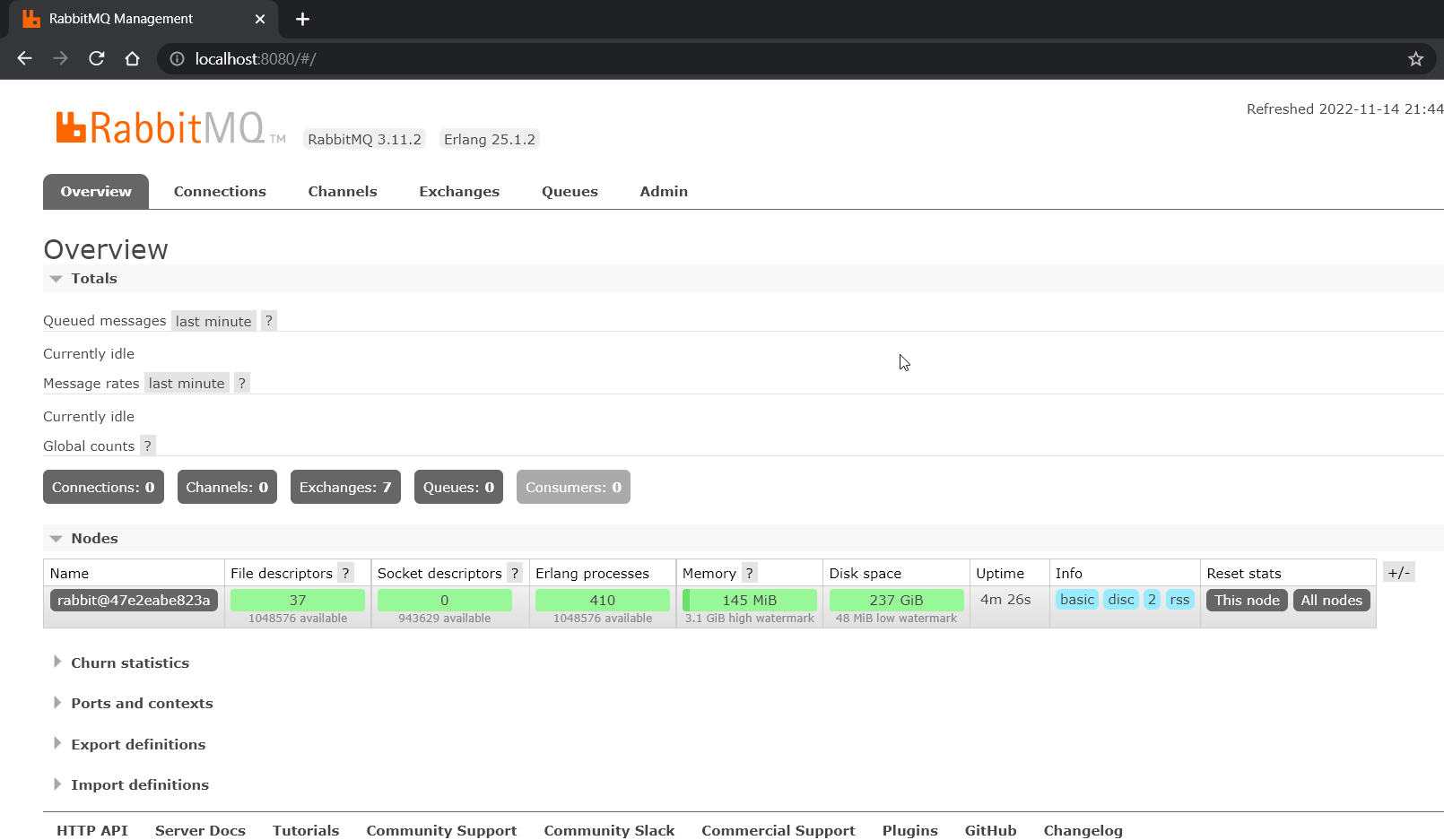Expand Import definitions section

[x=131, y=785]
